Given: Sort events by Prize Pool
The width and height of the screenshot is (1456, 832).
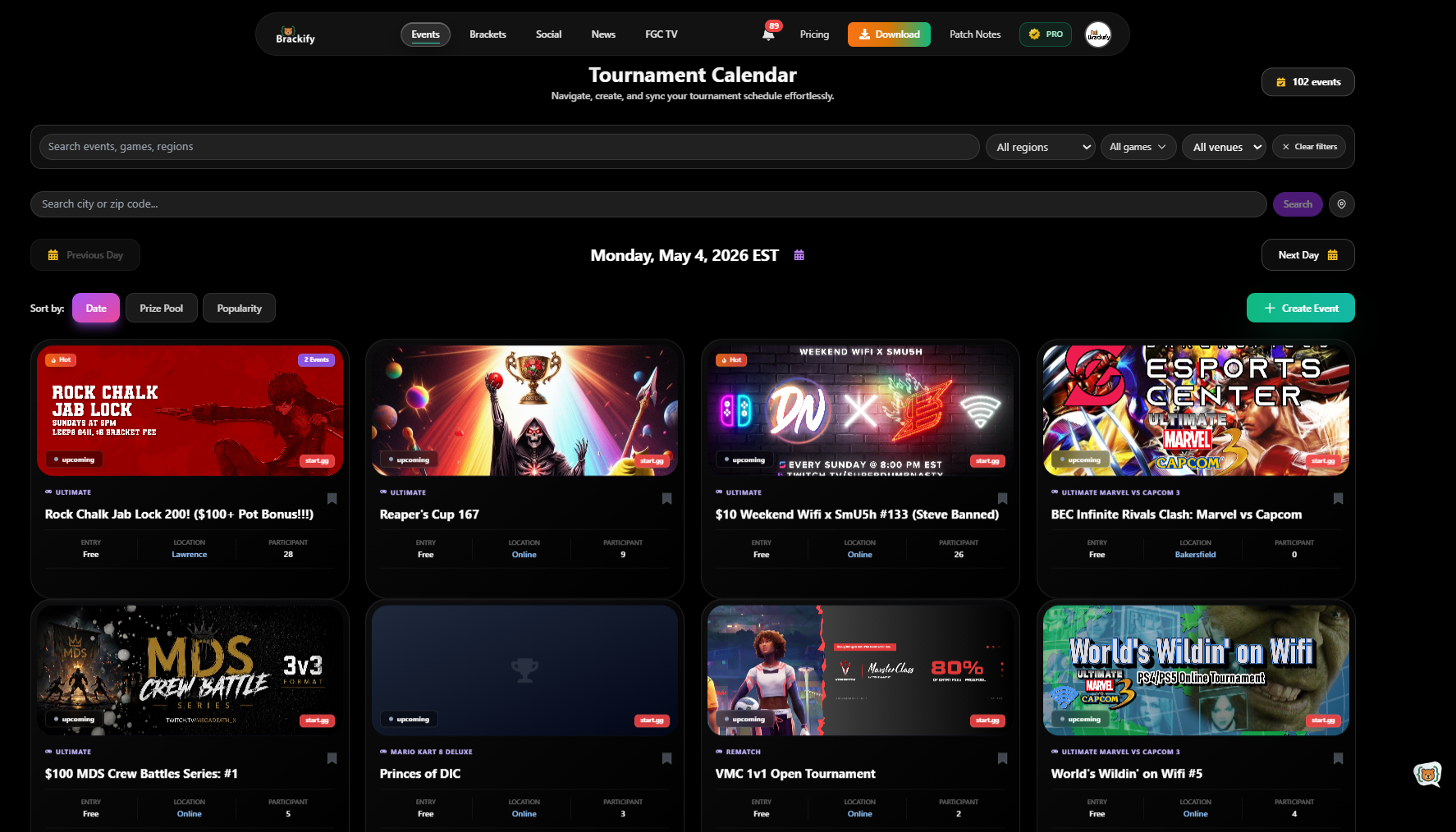Looking at the screenshot, I should point(161,309).
